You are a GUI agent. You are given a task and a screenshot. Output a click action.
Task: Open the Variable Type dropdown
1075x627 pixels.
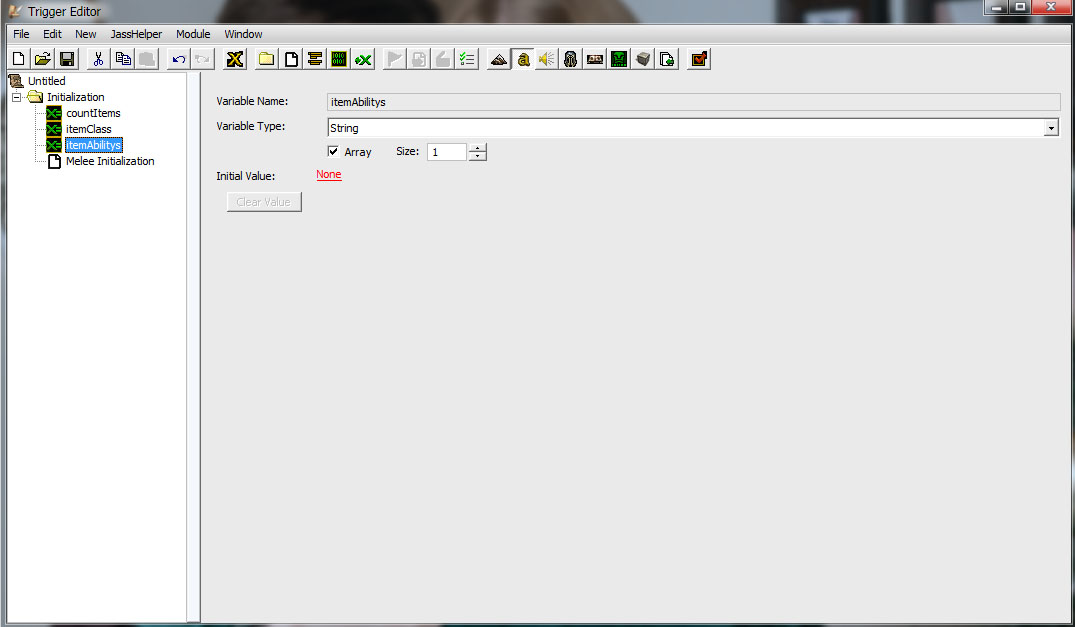pos(1051,128)
